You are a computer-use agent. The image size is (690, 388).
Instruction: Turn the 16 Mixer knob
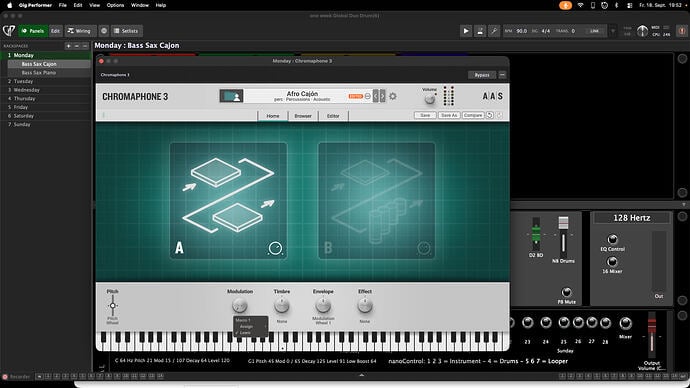[612, 262]
